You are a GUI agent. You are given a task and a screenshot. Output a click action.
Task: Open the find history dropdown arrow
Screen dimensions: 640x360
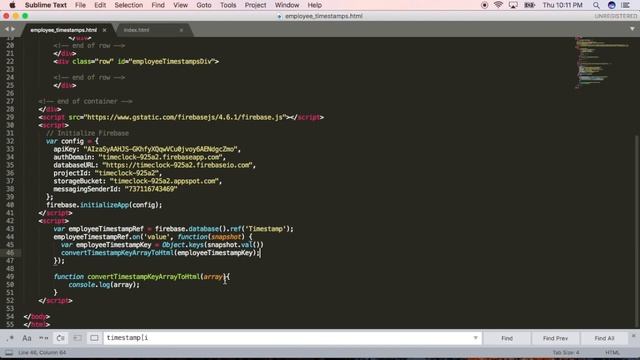[476, 338]
